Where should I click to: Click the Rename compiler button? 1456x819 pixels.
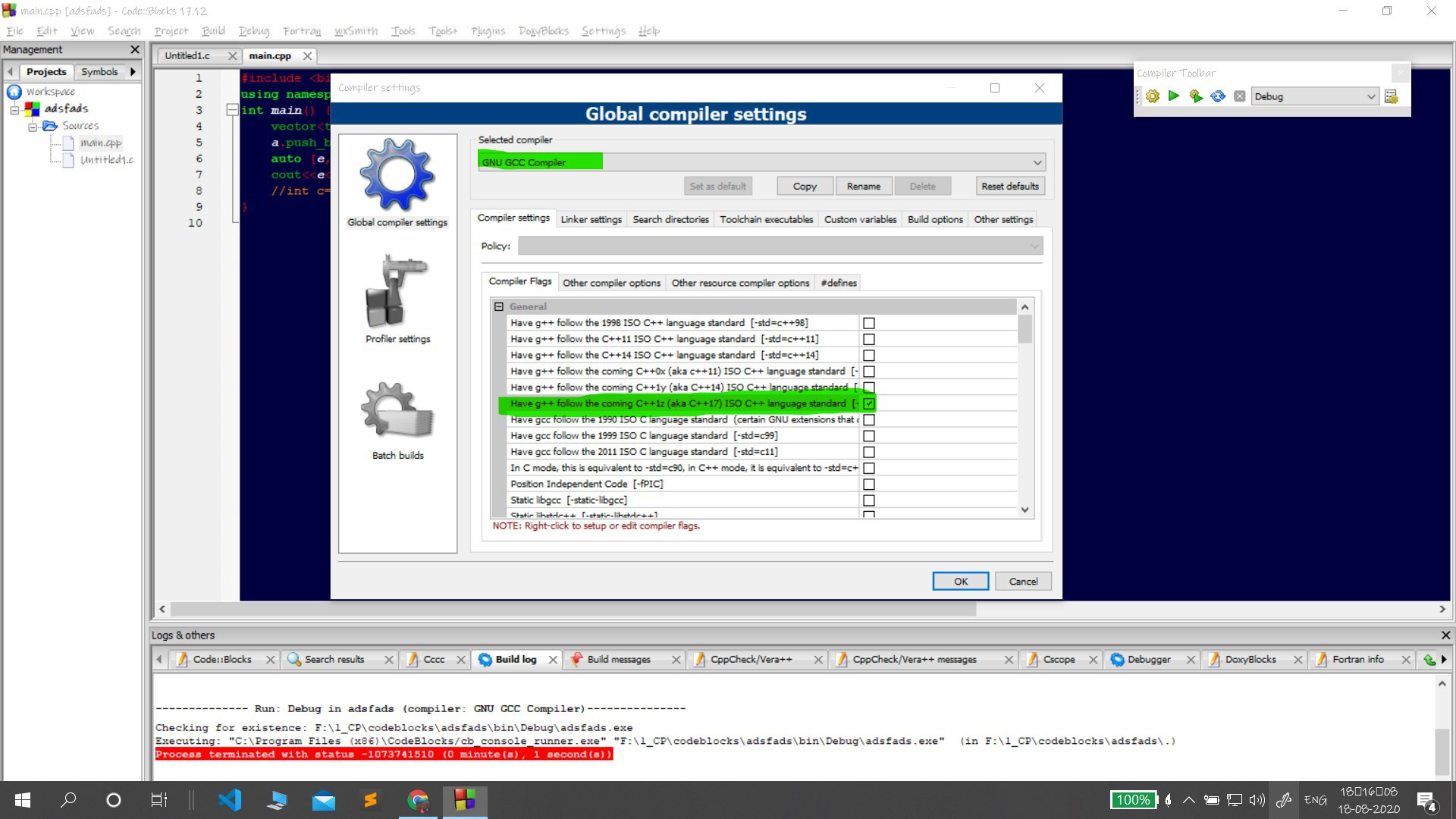(864, 187)
